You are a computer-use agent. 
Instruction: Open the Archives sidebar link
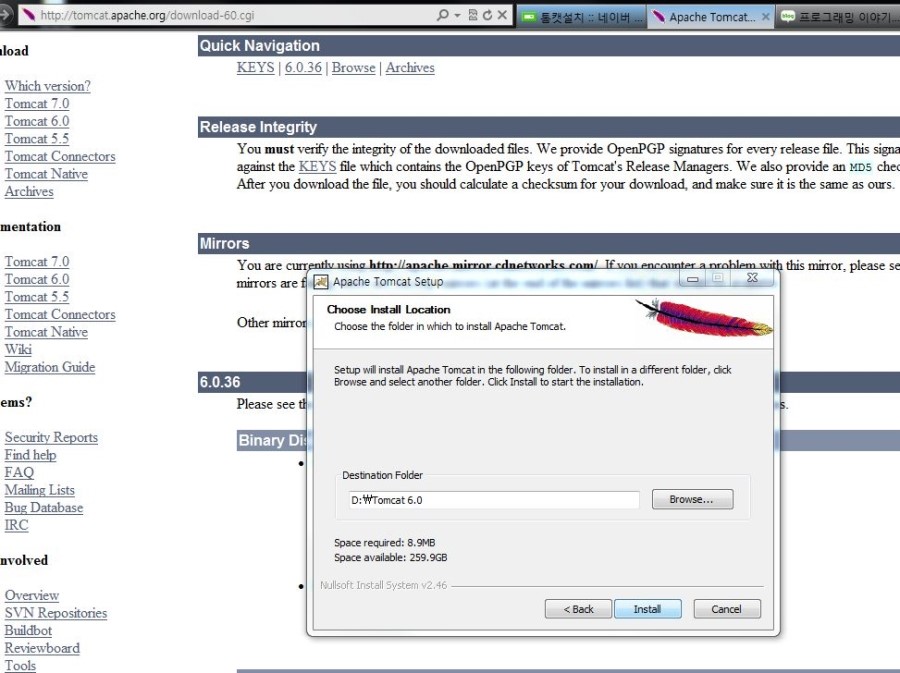point(29,192)
